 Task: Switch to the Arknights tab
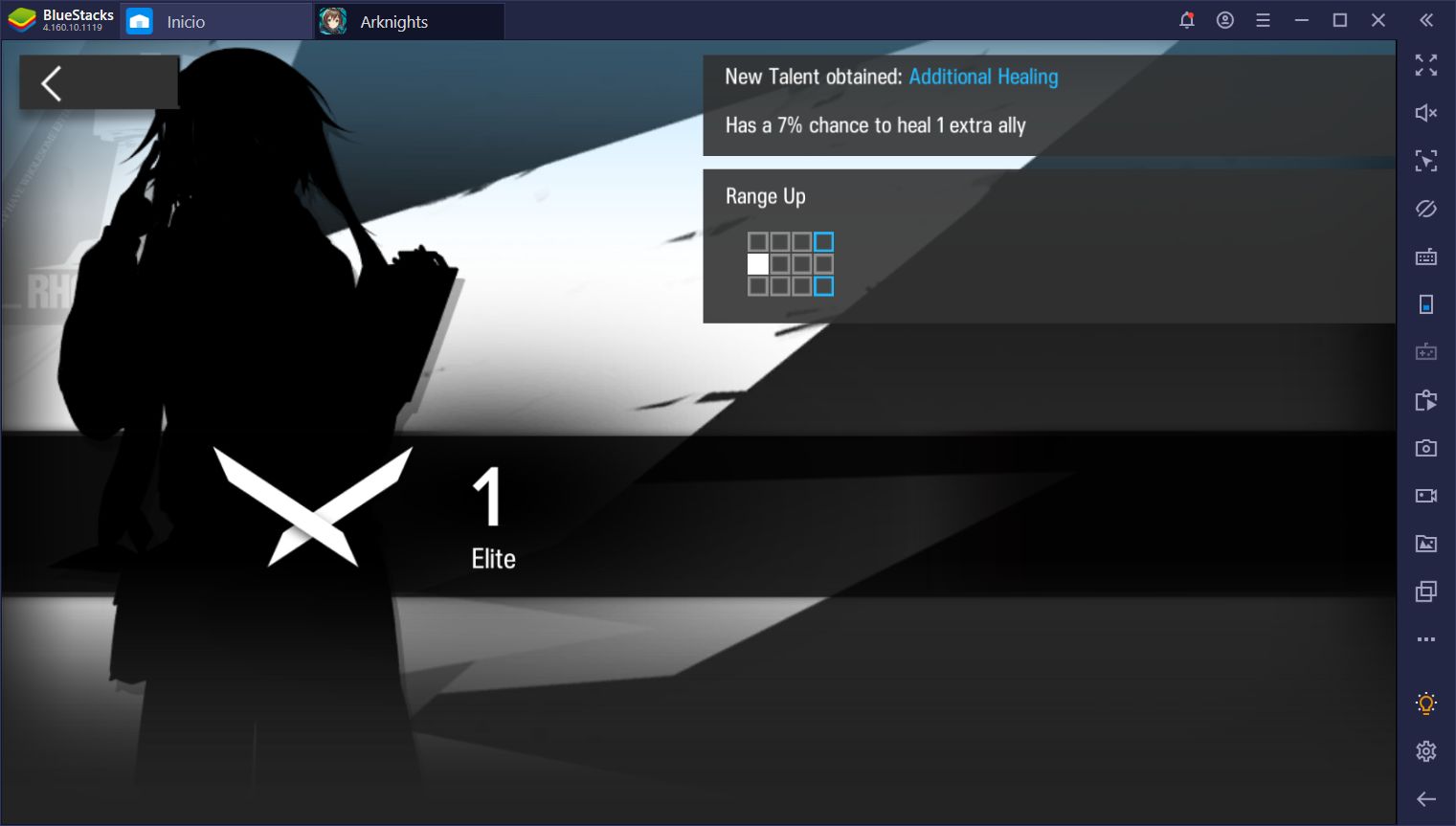(x=409, y=21)
